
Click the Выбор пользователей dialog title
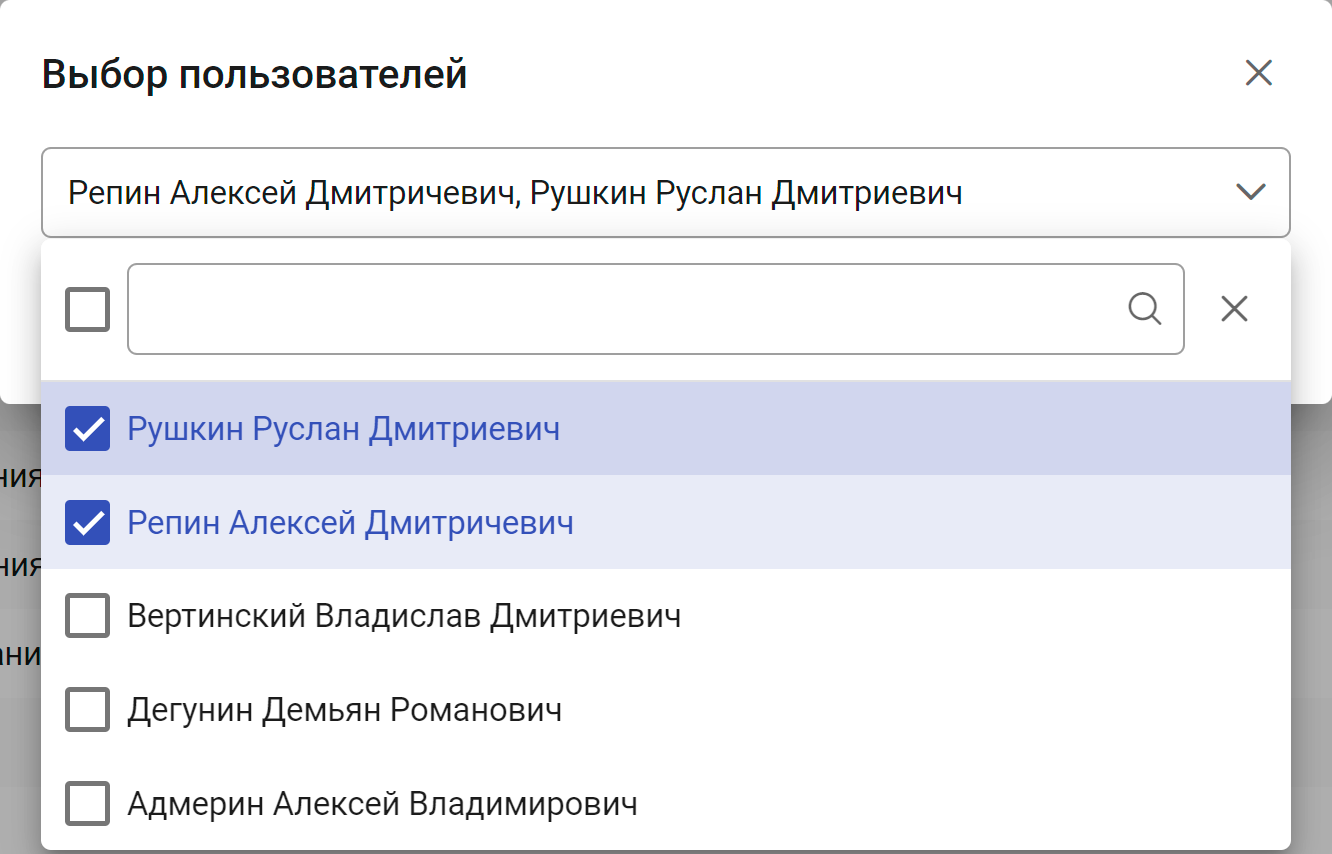point(254,74)
